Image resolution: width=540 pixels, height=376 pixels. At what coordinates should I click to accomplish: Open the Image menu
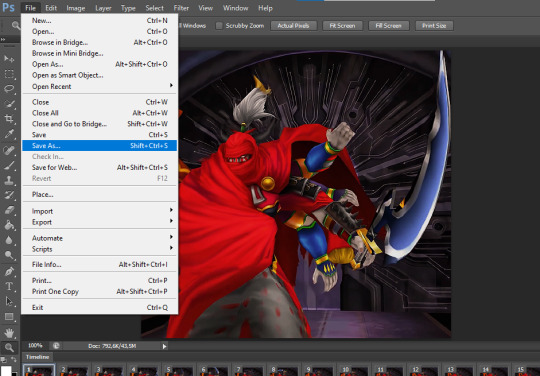tap(75, 8)
